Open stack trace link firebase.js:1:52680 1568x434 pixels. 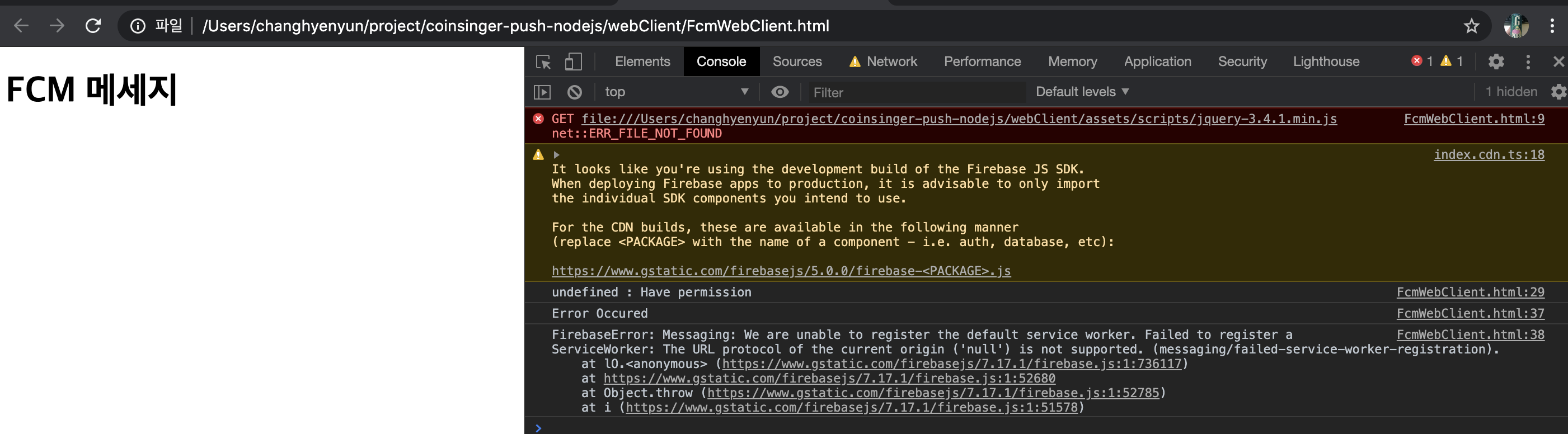pyautogui.click(x=829, y=379)
